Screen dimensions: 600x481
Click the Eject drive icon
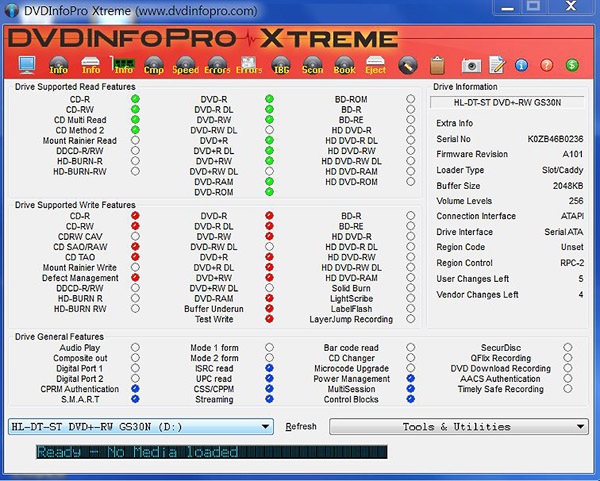coord(375,65)
